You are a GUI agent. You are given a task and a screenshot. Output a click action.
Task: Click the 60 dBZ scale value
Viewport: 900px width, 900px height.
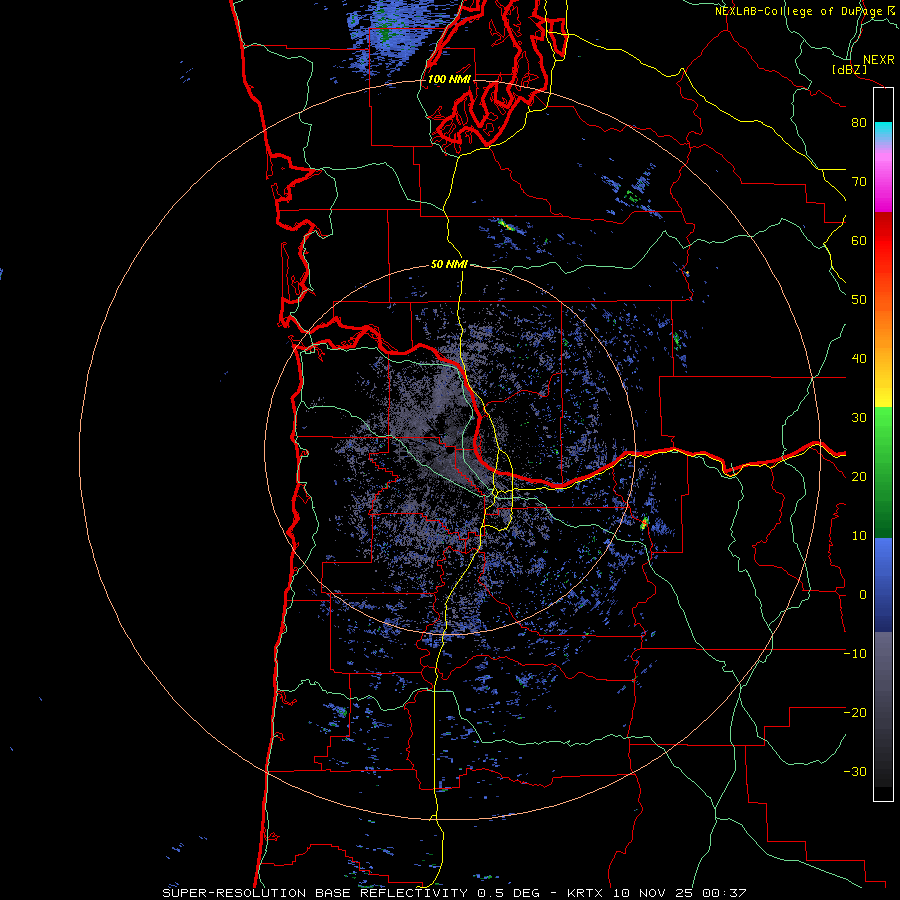click(x=859, y=241)
